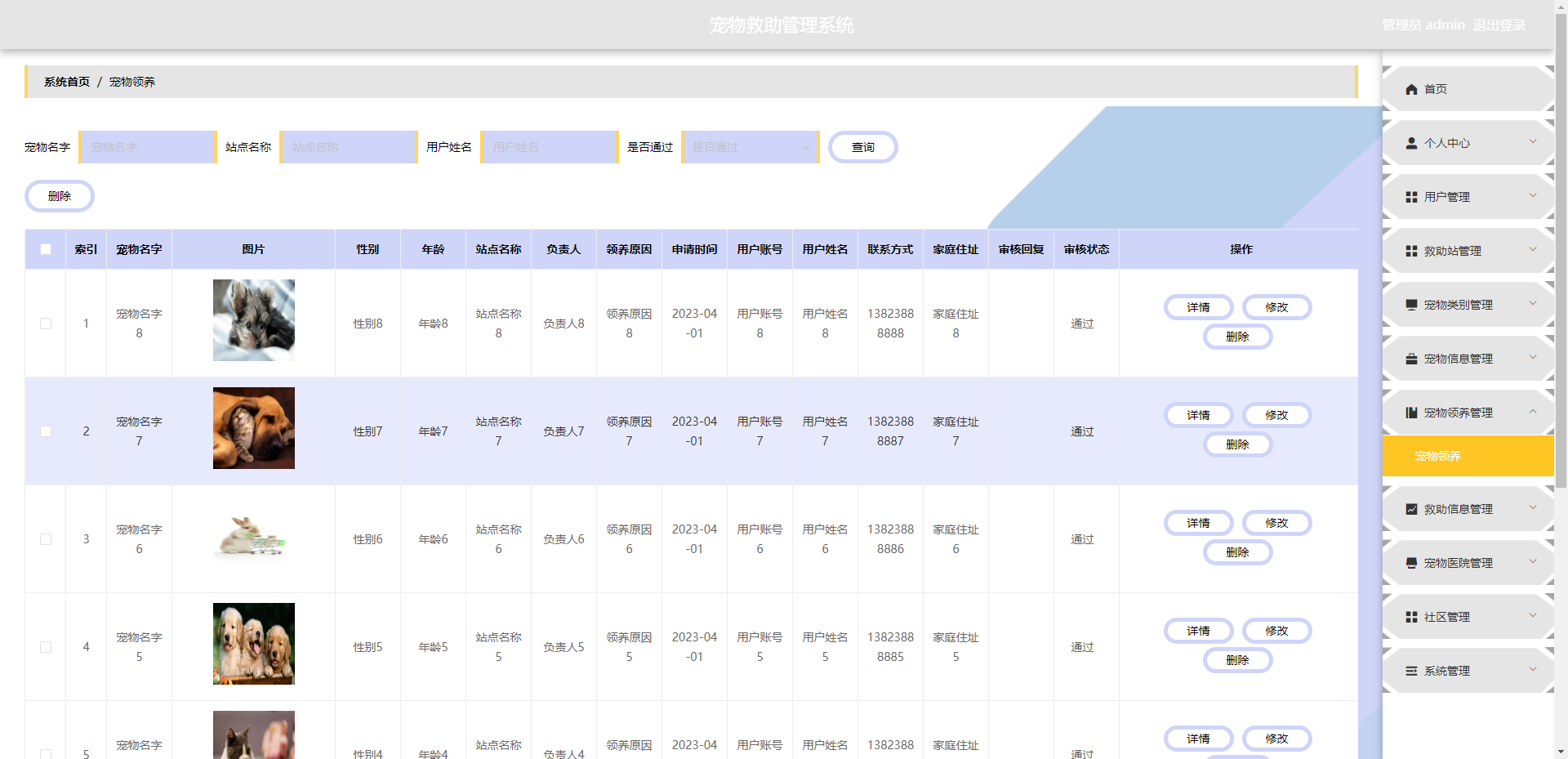This screenshot has height=759, width=1568.
Task: Click the 首页 home icon in sidebar
Action: coord(1411,89)
